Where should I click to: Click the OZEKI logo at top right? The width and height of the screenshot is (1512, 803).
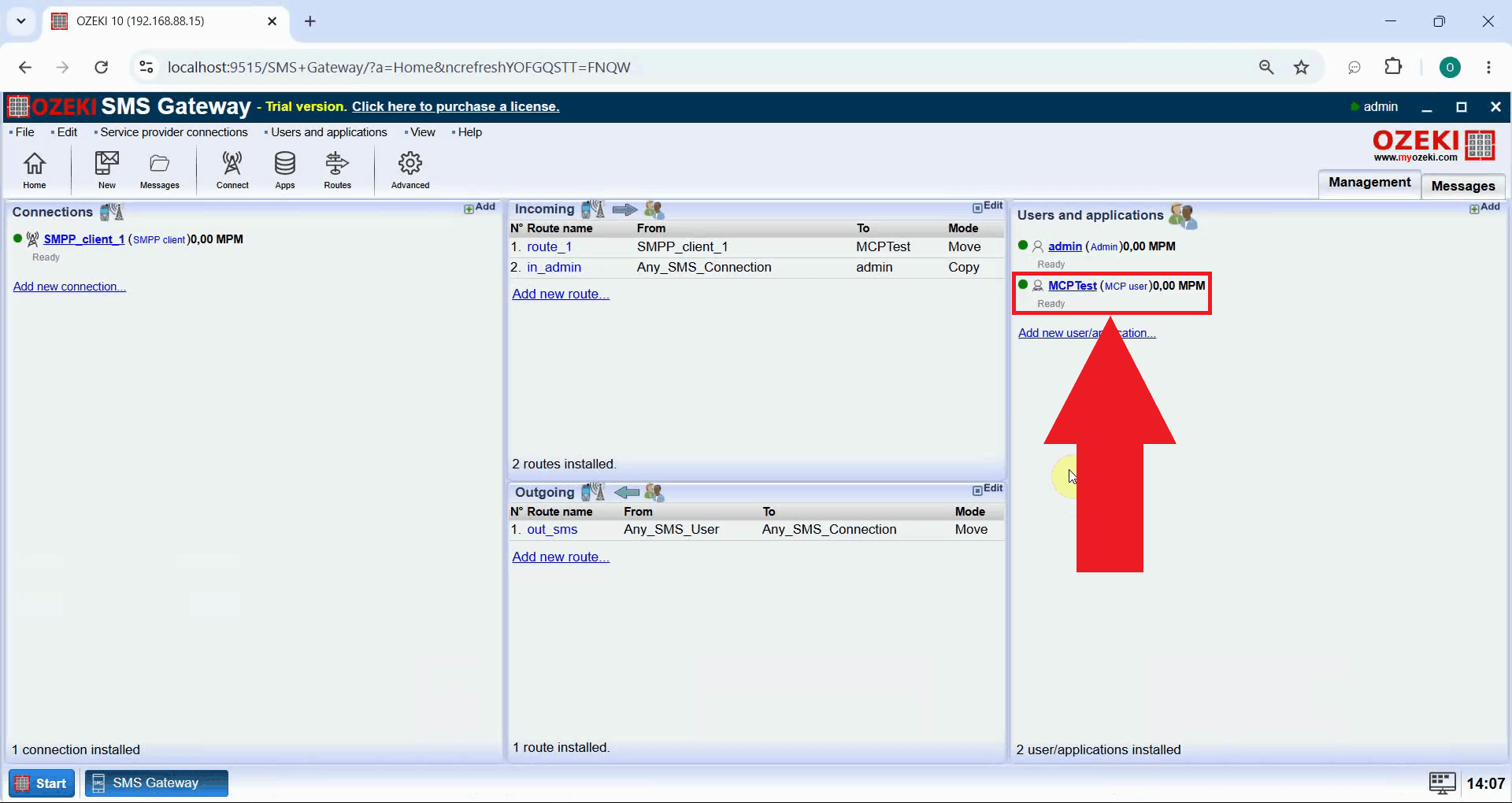coord(1434,146)
